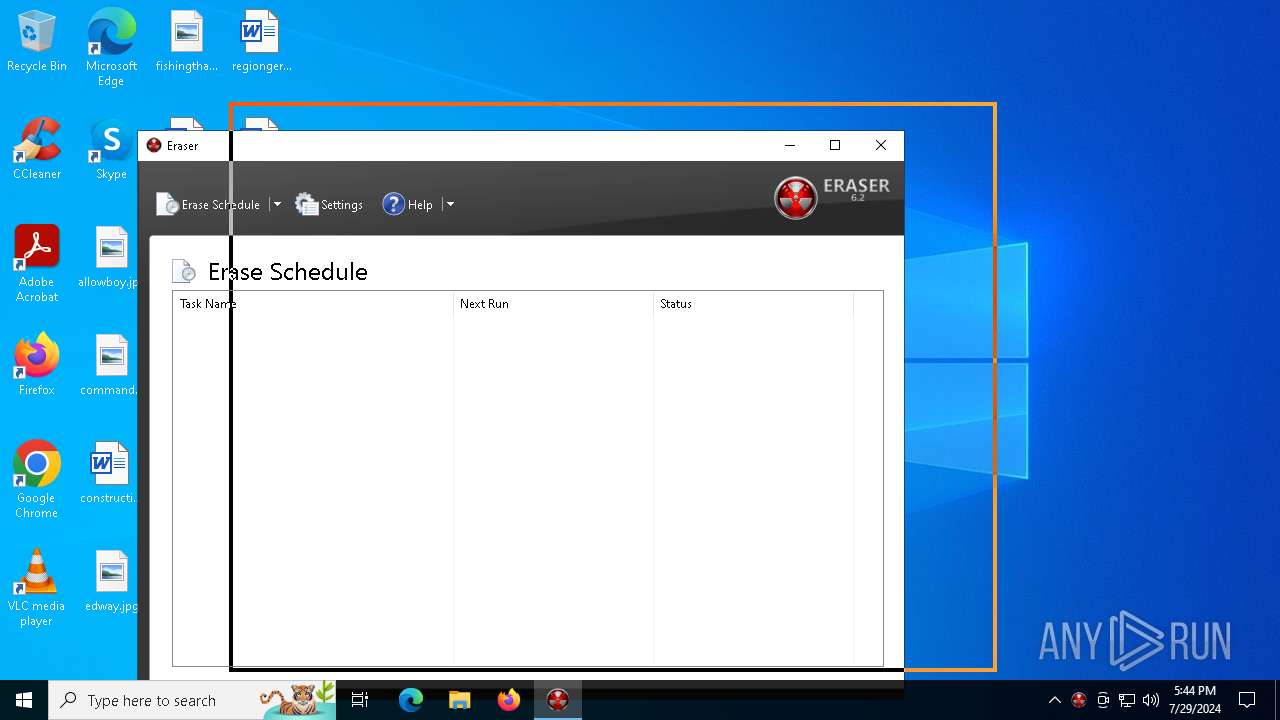The image size is (1280, 720).
Task: Select the Skype desktop shortcut
Action: pos(111,150)
